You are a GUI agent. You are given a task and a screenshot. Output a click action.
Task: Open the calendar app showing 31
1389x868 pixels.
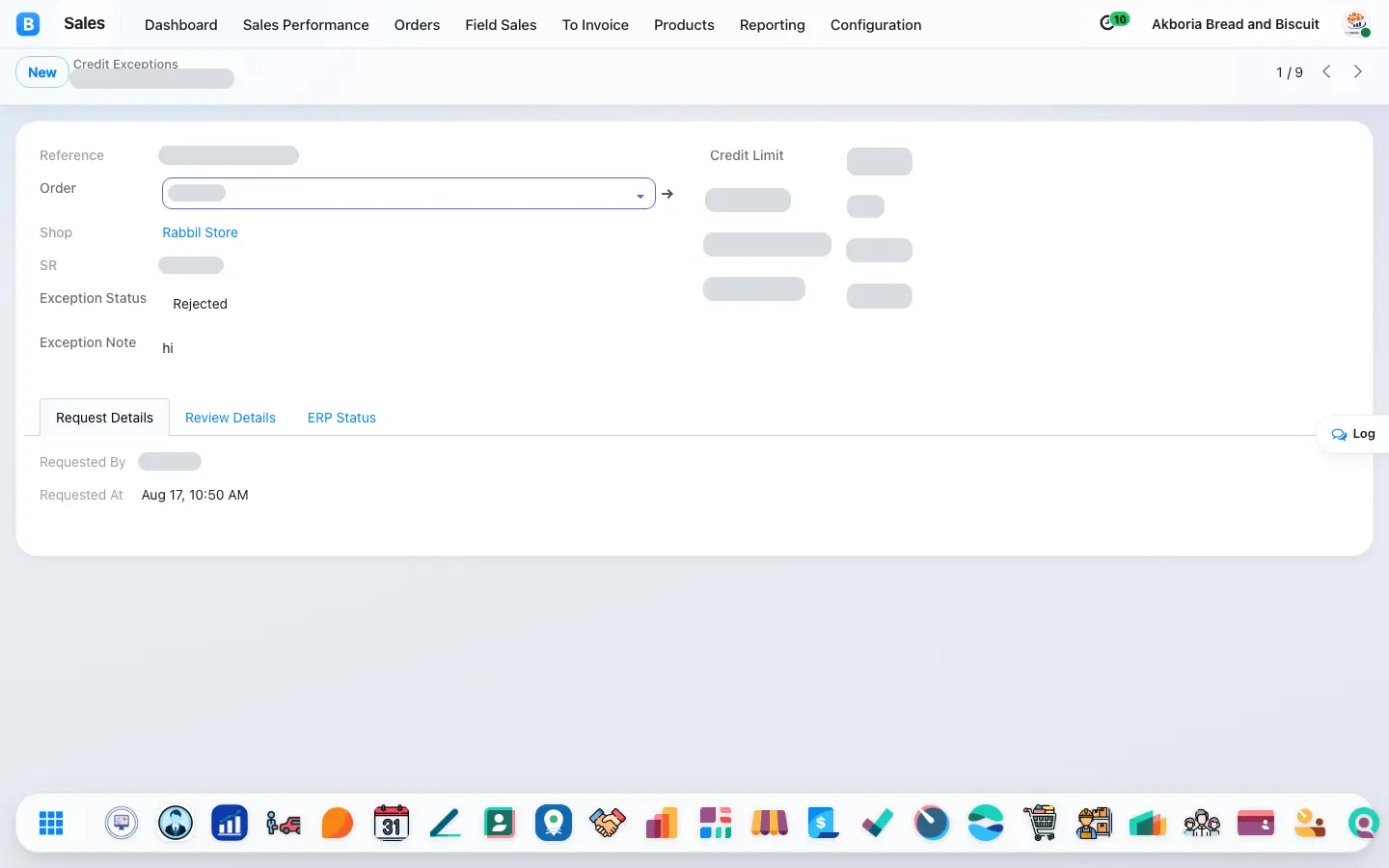tap(392, 823)
